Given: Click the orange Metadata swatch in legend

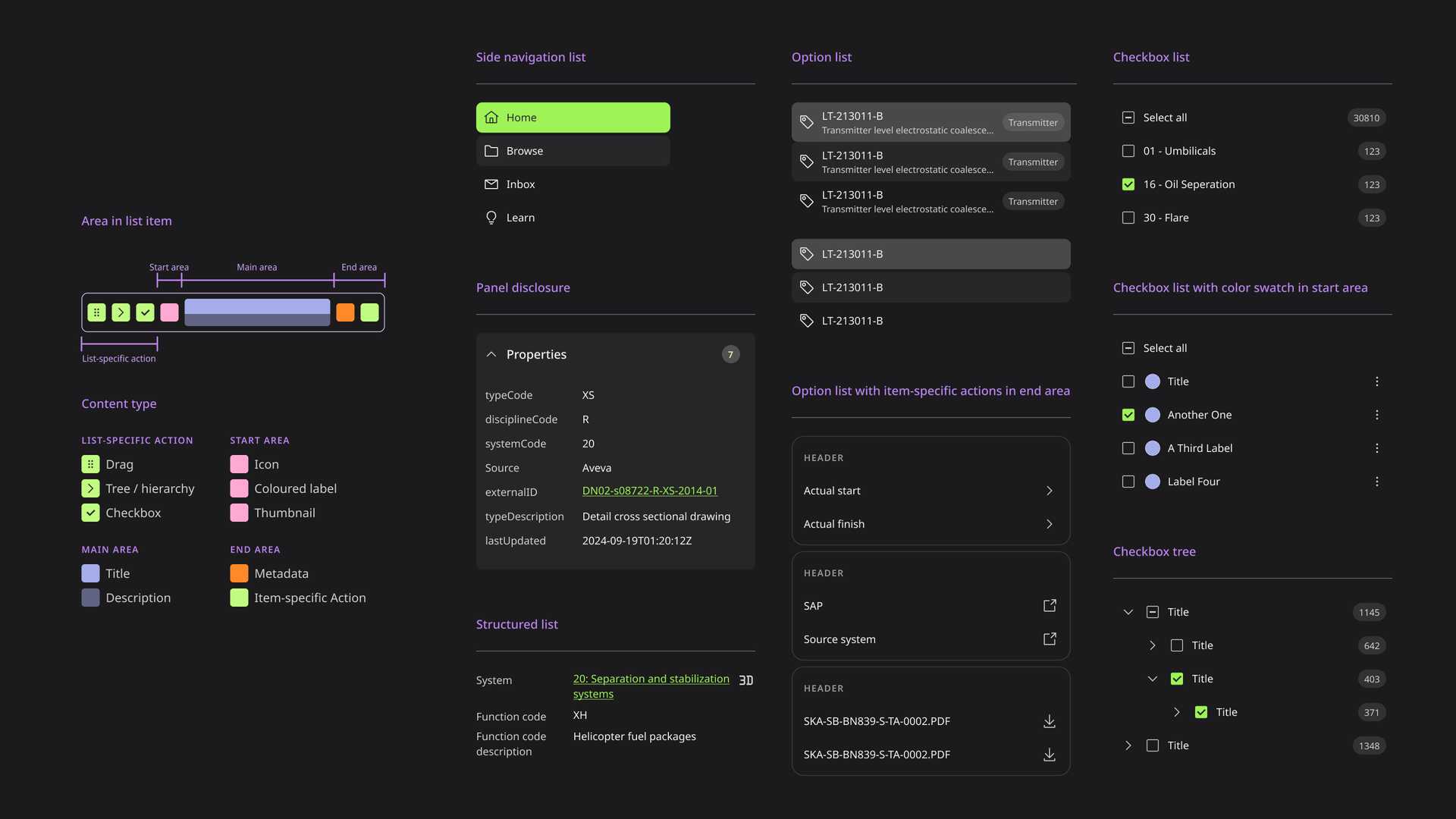Looking at the screenshot, I should (x=239, y=573).
